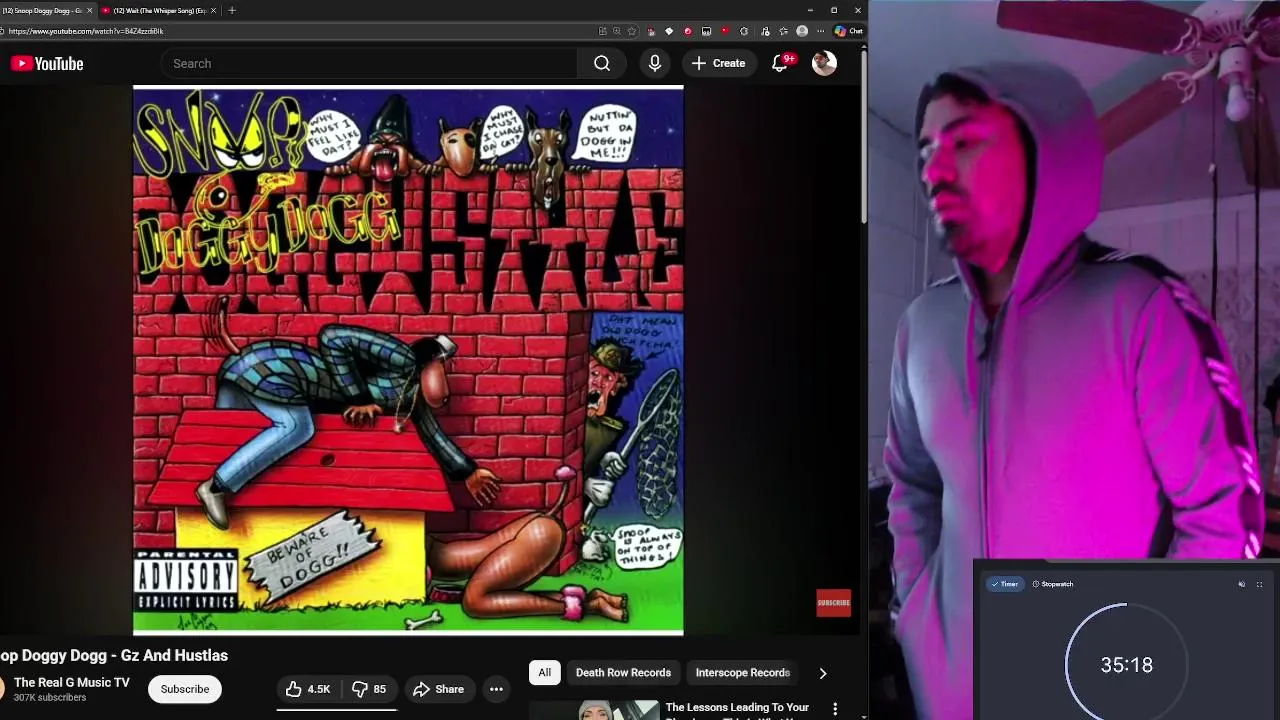Click the YouTube Search input field

pyautogui.click(x=369, y=63)
